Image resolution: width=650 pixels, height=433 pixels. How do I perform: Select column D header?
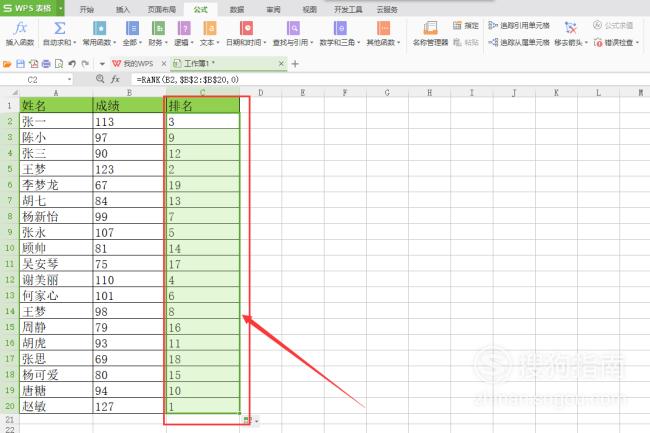click(x=261, y=92)
